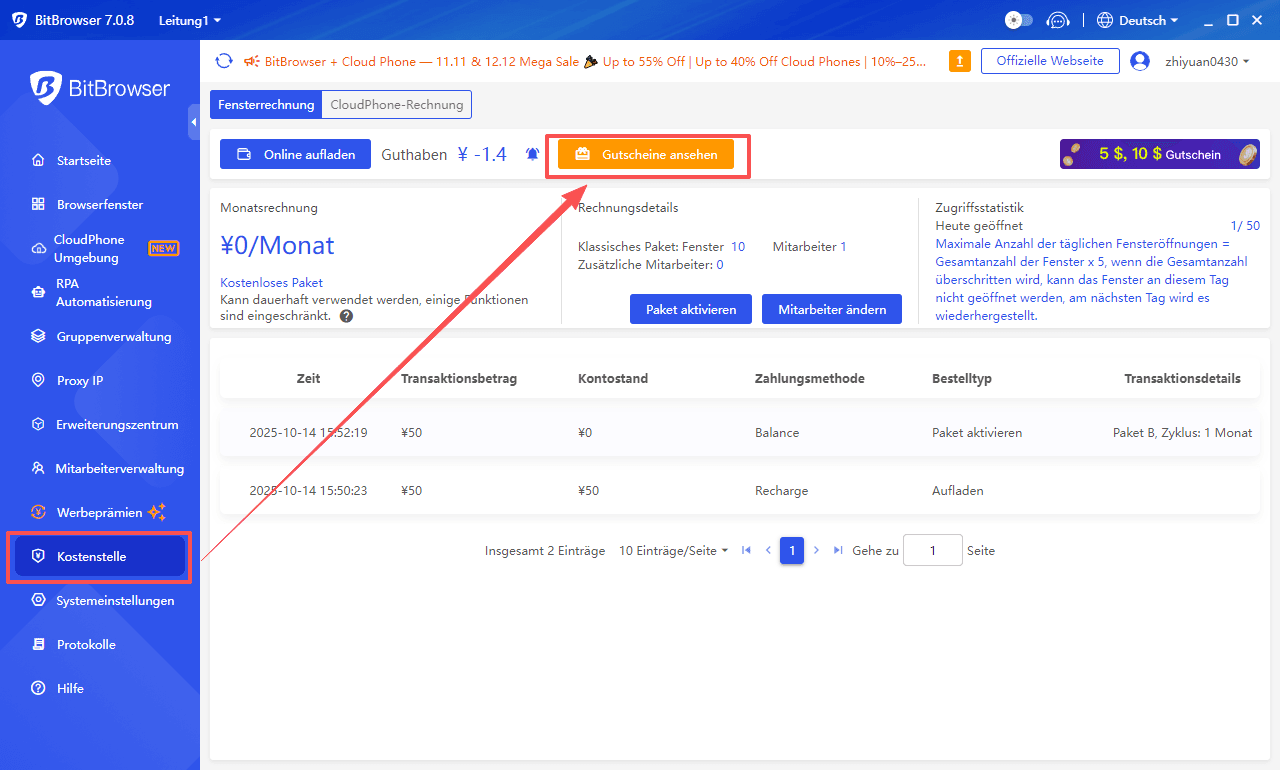
Task: Click the Paket aktivieren button
Action: coord(691,309)
